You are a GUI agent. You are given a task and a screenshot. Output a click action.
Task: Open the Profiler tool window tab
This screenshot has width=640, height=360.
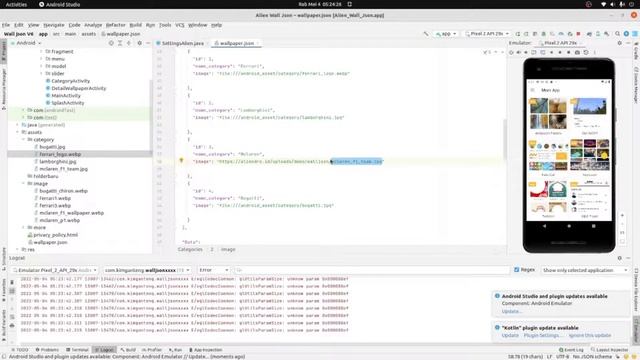pos(151,350)
